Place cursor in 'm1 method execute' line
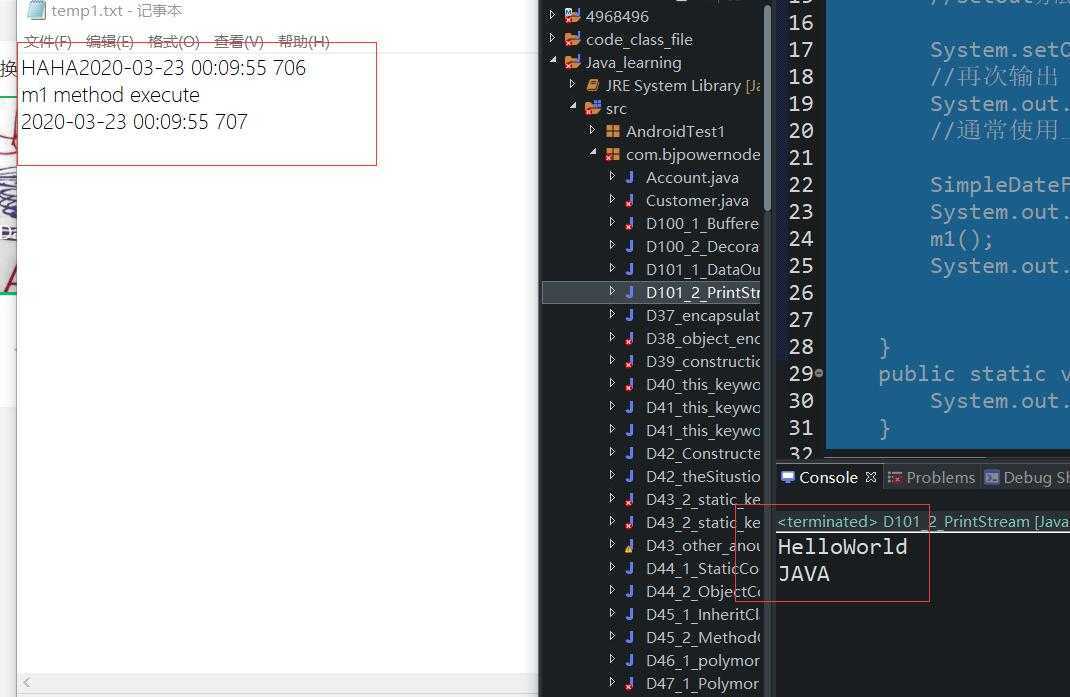The width and height of the screenshot is (1070, 697). coord(111,95)
